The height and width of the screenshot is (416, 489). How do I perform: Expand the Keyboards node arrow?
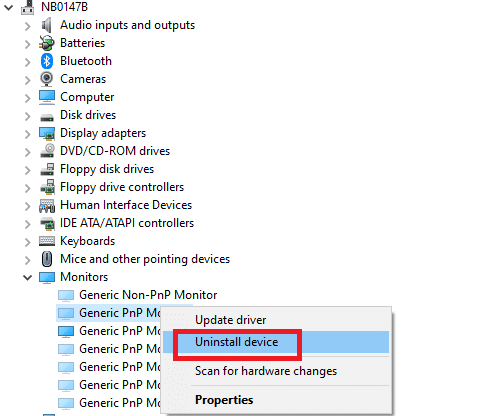pos(27,242)
